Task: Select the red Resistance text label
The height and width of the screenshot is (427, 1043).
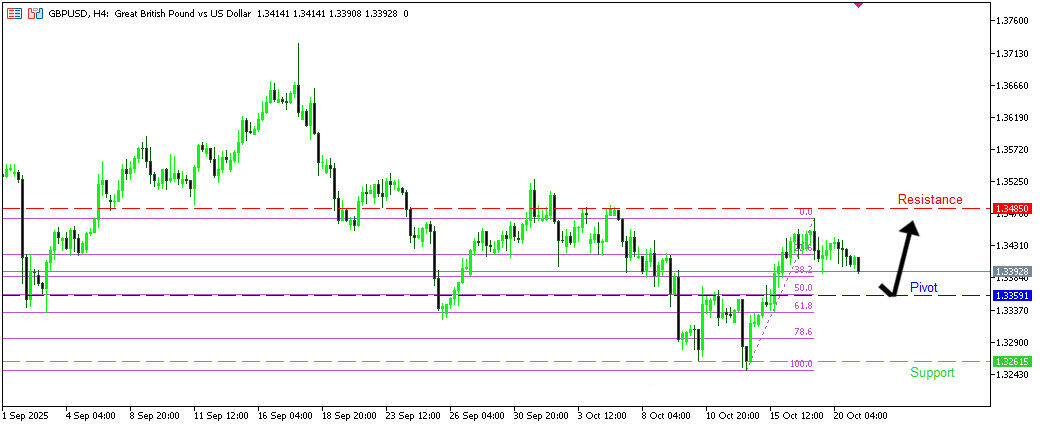Action: tap(930, 200)
